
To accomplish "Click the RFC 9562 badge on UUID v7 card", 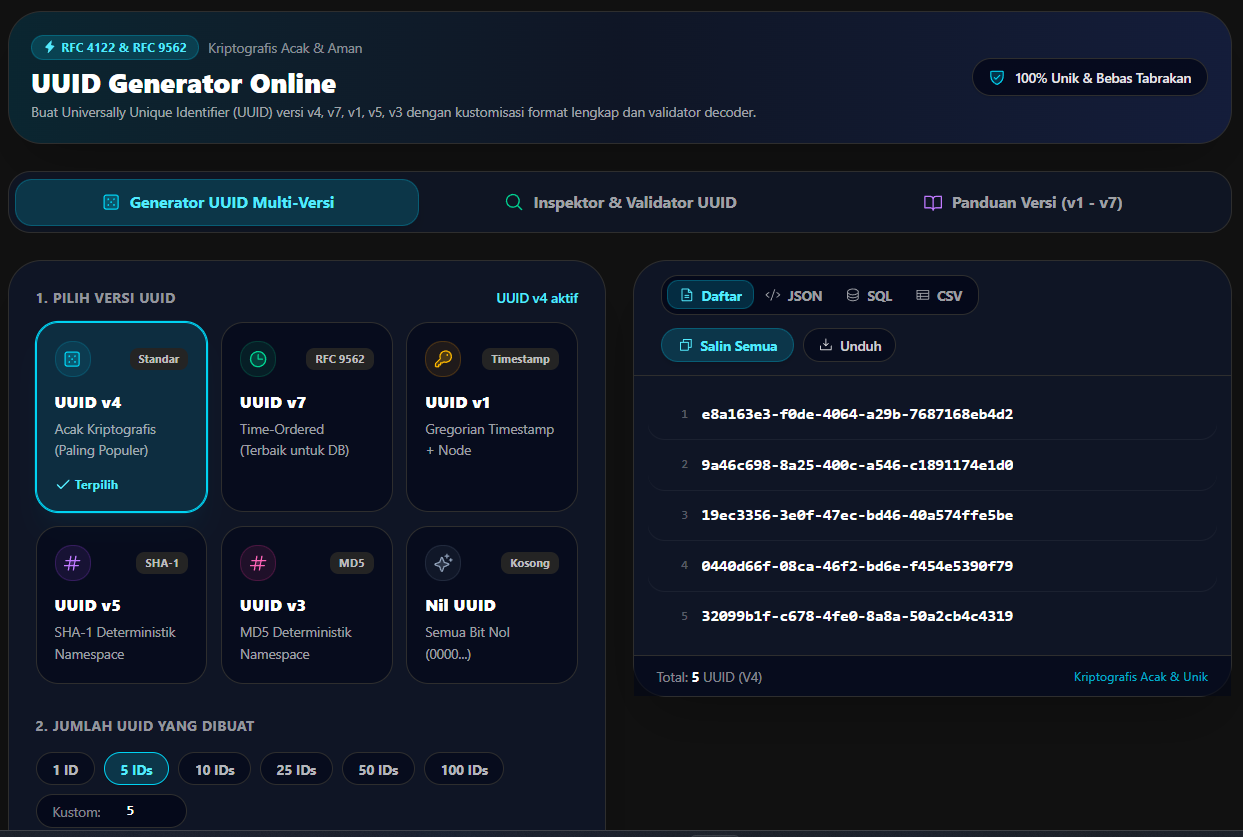I will pyautogui.click(x=340, y=359).
